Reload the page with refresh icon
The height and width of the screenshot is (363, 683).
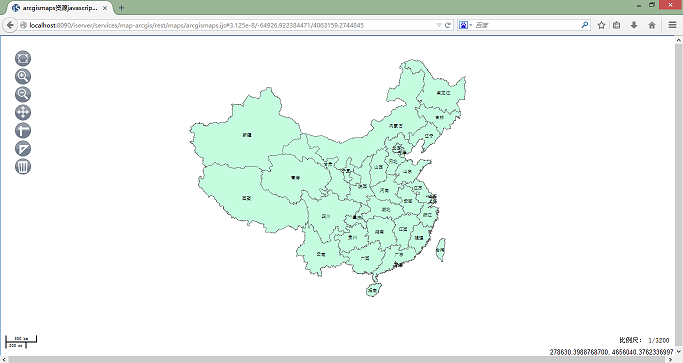point(447,25)
